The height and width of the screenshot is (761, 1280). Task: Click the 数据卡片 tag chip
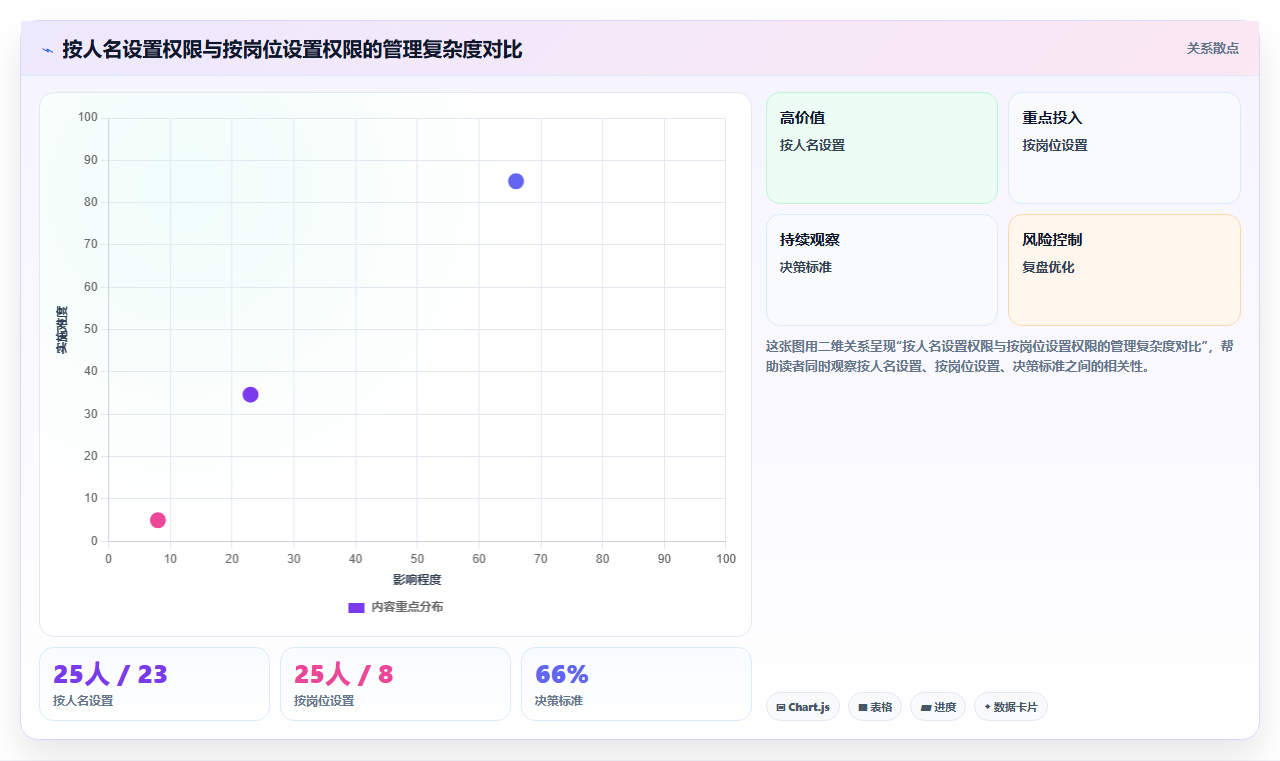[x=1011, y=707]
